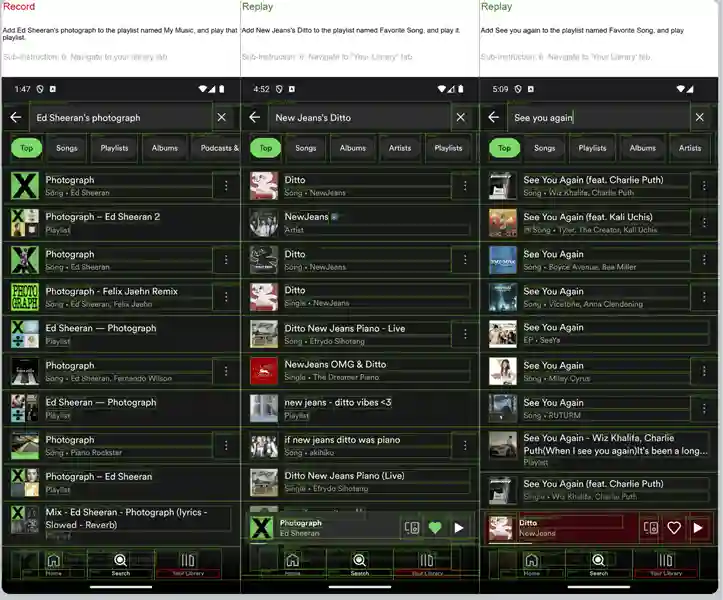723x600 pixels.
Task: Play Ditto from the mini player
Action: pos(698,528)
